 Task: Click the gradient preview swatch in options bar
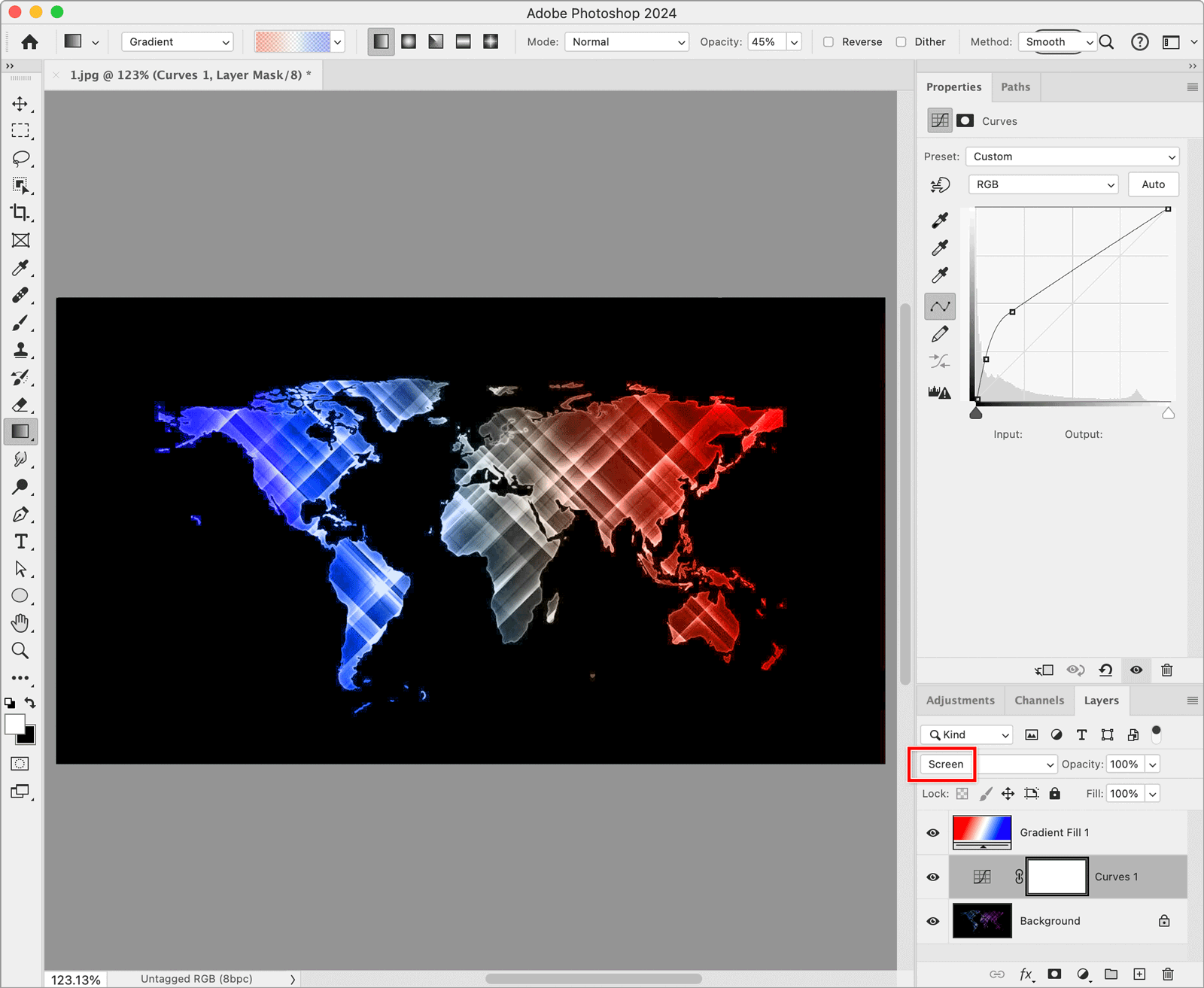pos(293,41)
